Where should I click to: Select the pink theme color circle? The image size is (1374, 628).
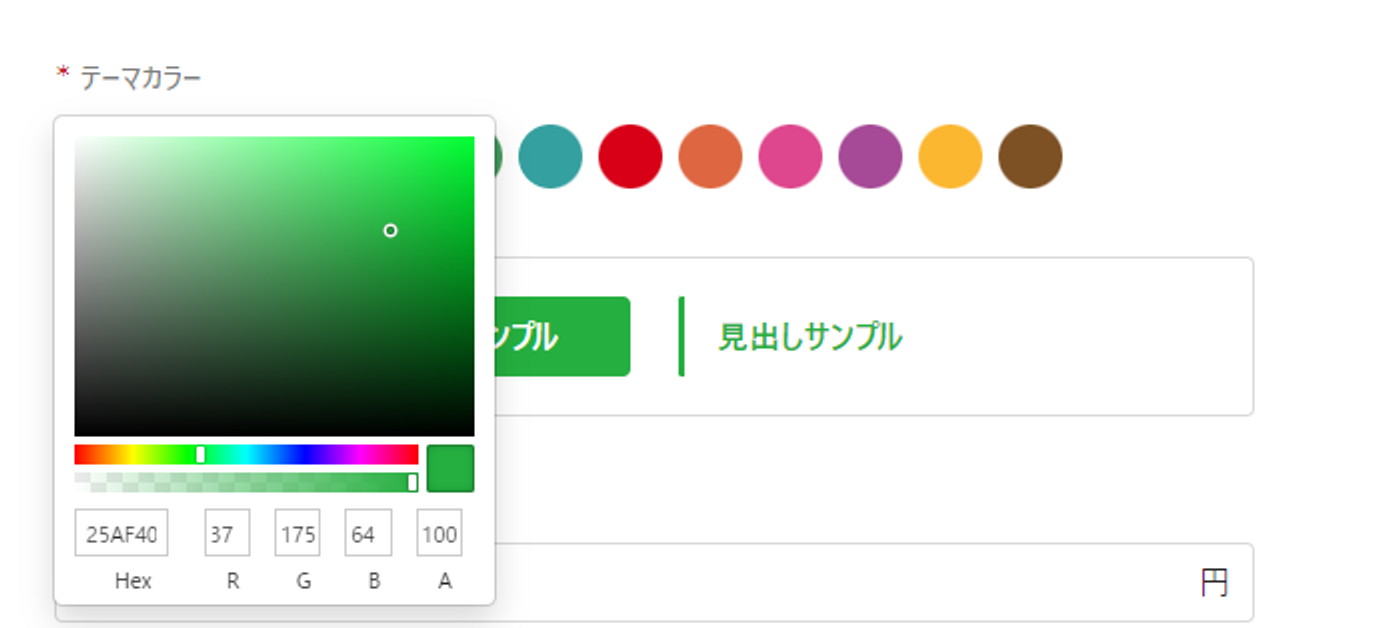pyautogui.click(x=790, y=157)
